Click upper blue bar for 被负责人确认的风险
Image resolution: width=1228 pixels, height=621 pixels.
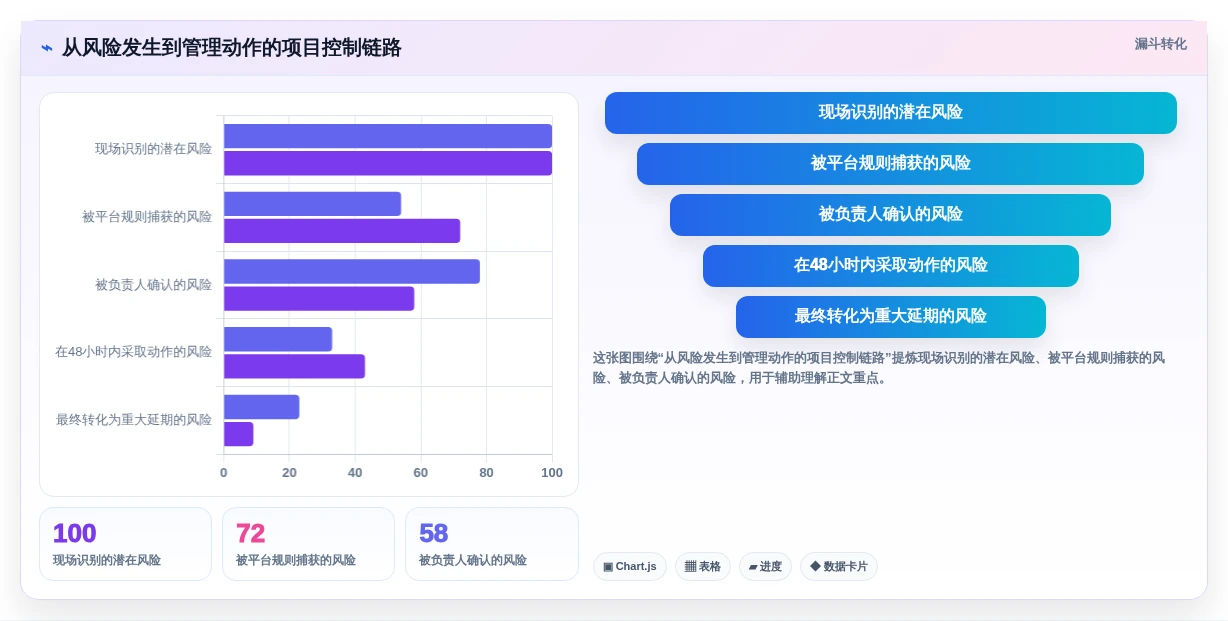(x=352, y=272)
